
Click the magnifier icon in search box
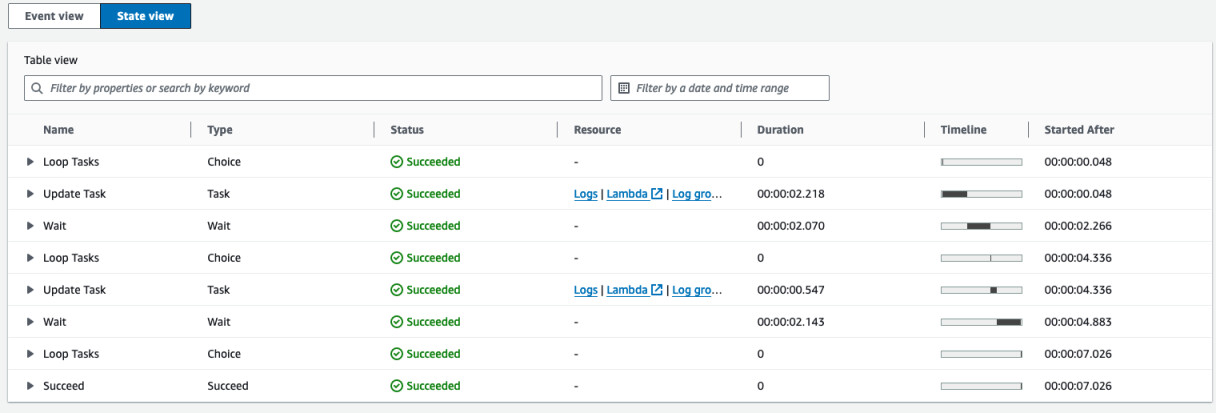(38, 88)
